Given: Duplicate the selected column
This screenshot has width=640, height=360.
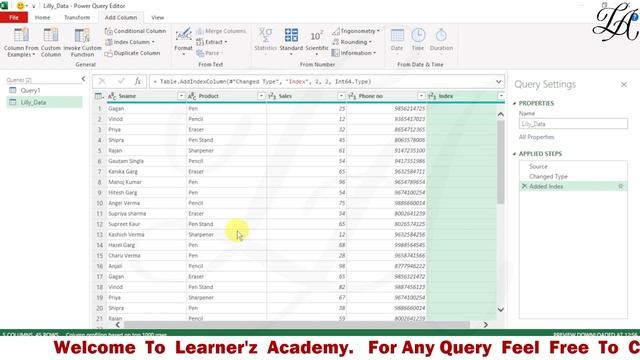Looking at the screenshot, I should [x=132, y=53].
